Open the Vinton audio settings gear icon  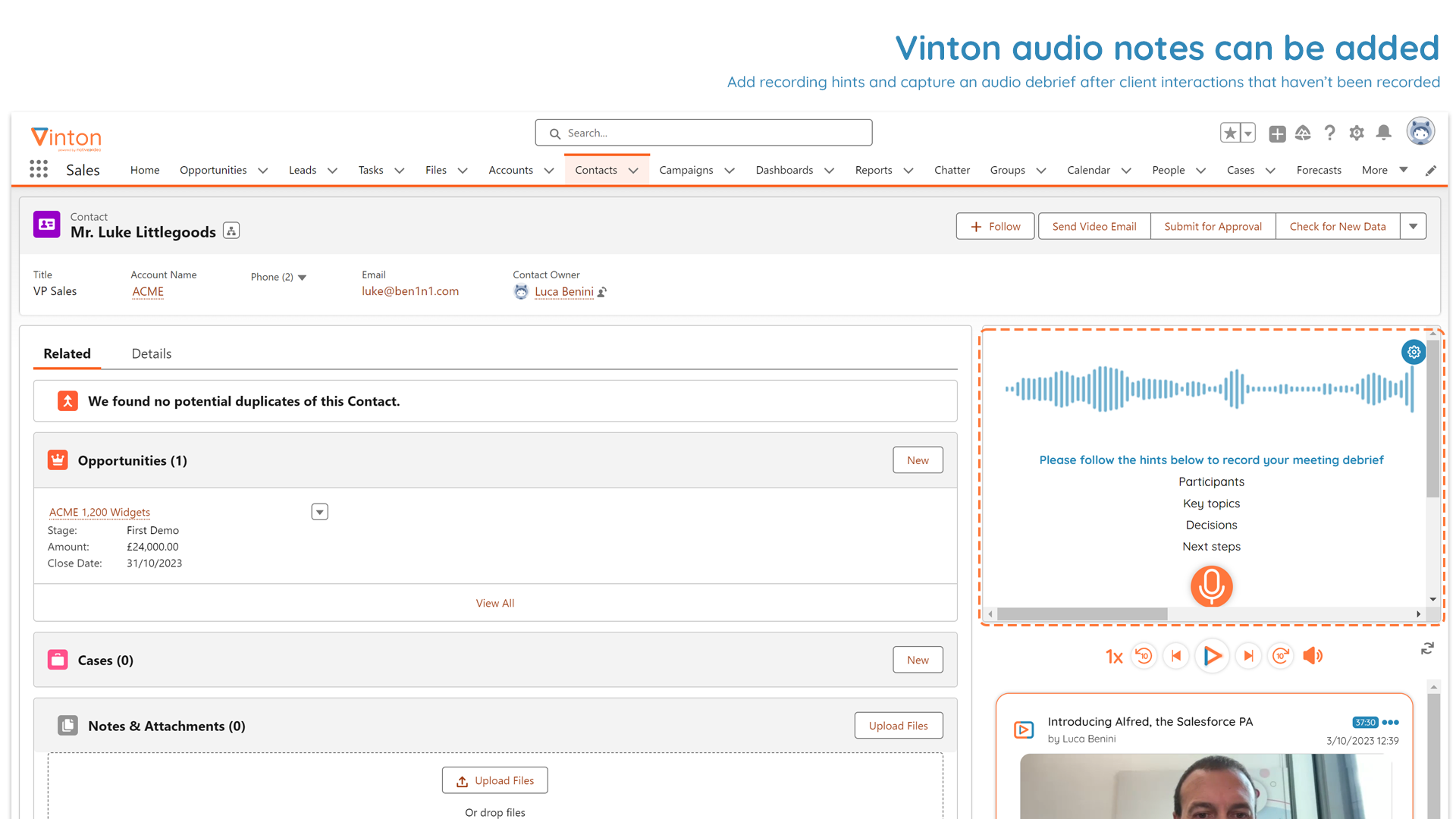coord(1413,351)
